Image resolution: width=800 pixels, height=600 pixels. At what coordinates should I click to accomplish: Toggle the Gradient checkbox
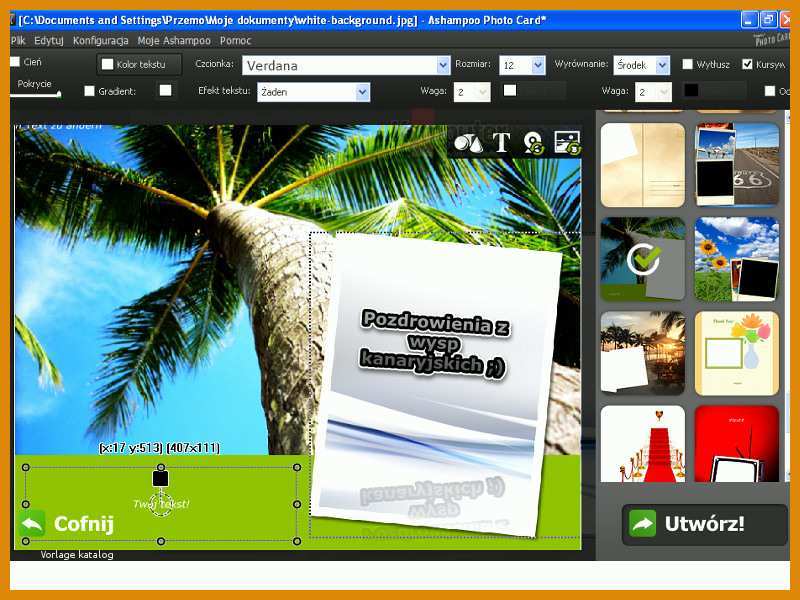pyautogui.click(x=89, y=91)
